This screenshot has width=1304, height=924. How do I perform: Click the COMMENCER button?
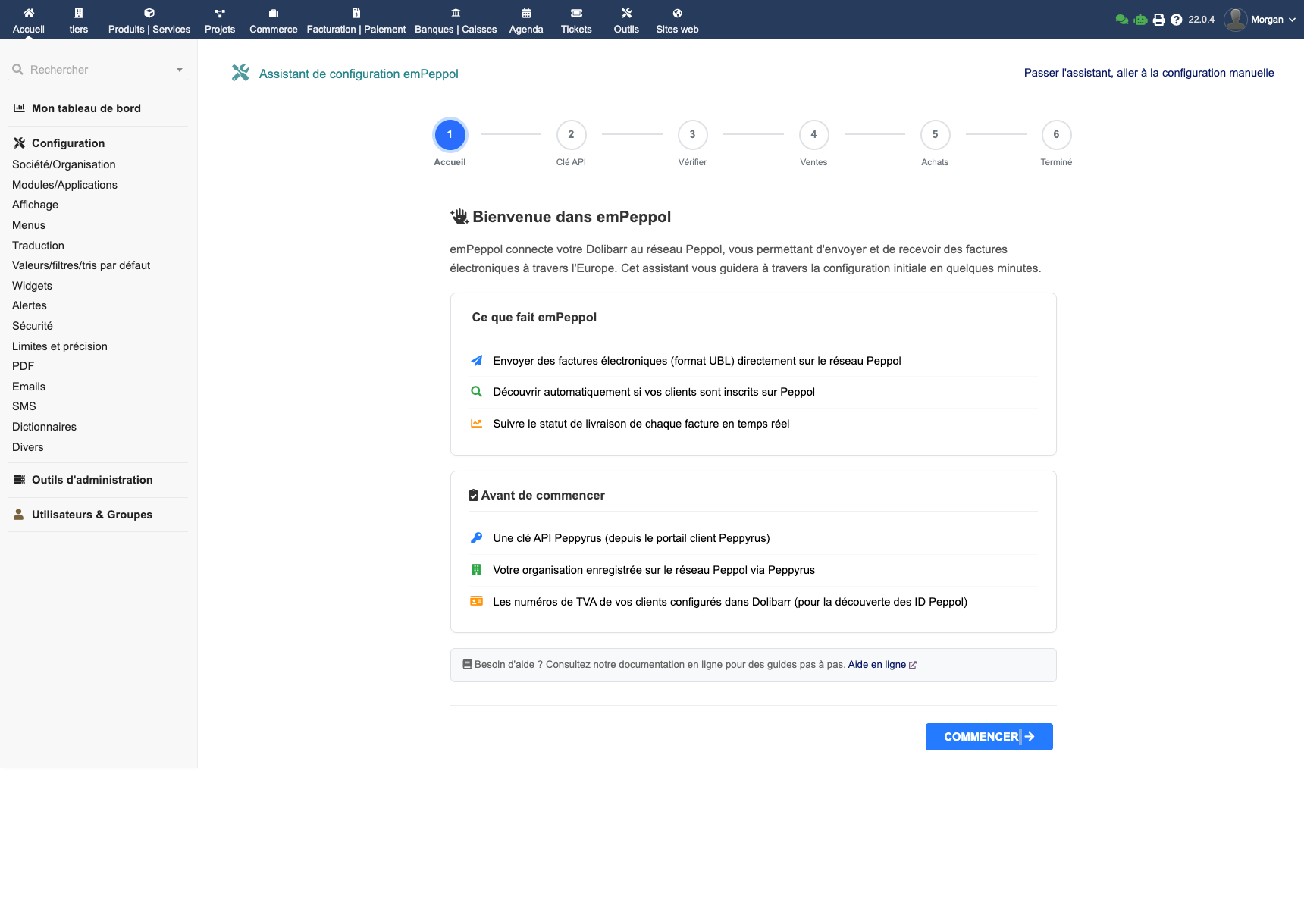[989, 737]
